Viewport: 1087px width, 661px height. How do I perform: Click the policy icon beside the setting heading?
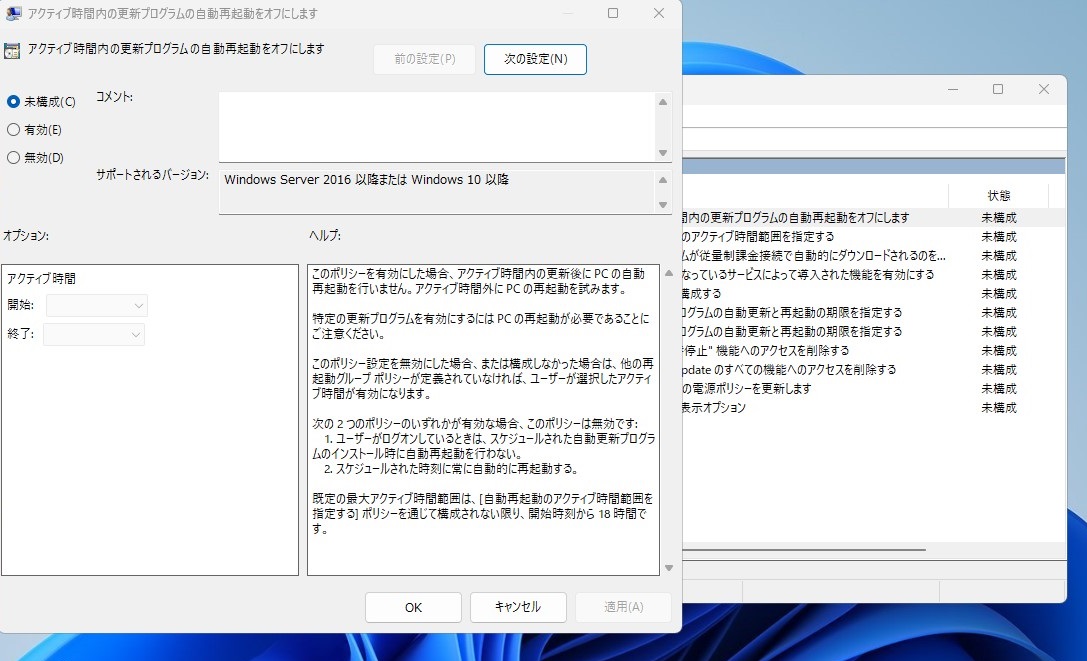pos(13,49)
